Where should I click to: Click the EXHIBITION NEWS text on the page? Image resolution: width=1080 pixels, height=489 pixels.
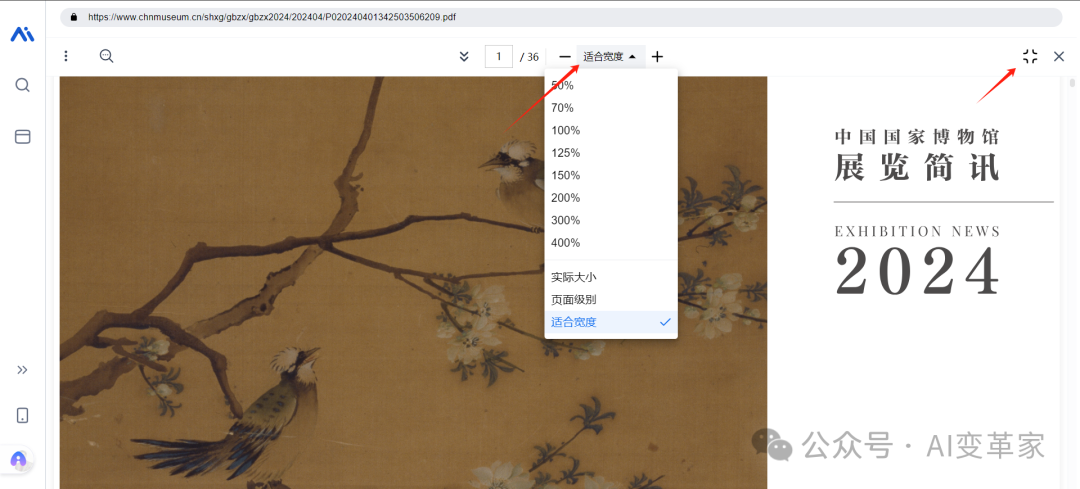917,231
